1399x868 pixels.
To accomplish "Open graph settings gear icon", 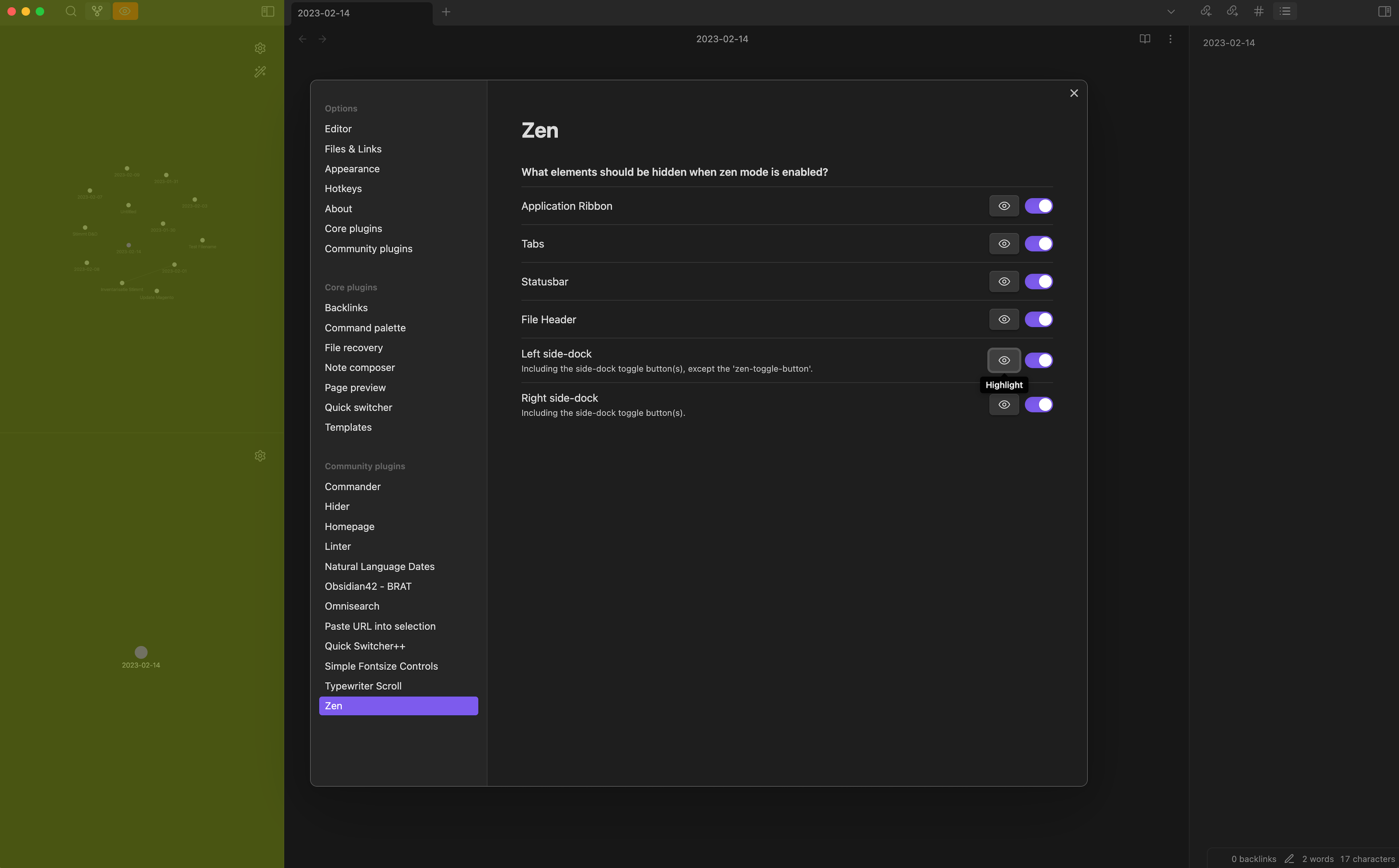I will tap(260, 48).
